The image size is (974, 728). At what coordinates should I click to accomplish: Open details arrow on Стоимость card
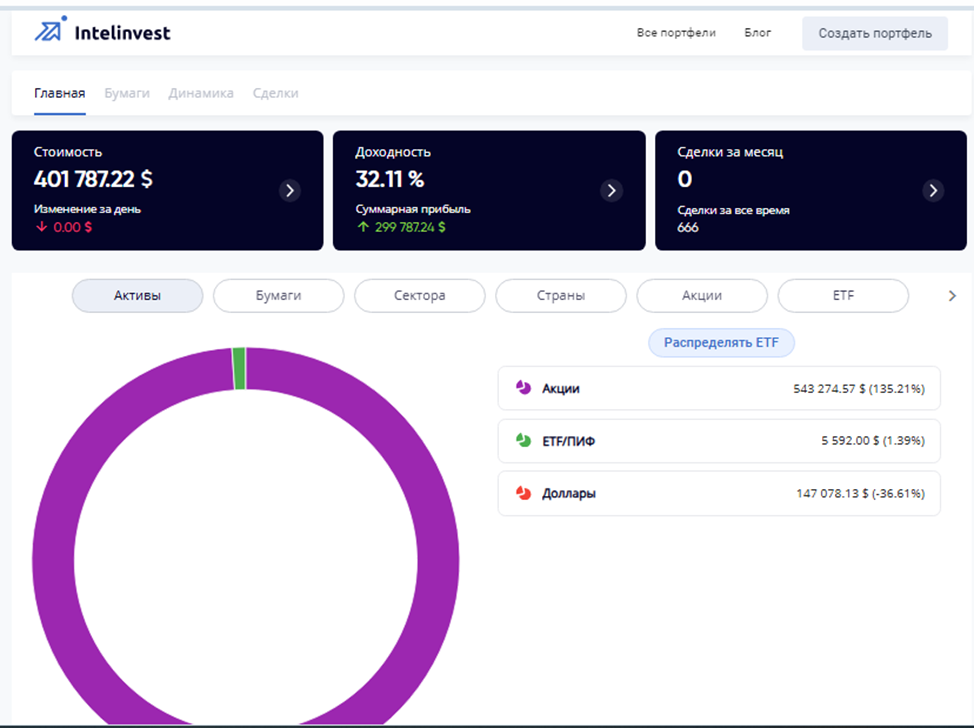coord(290,190)
